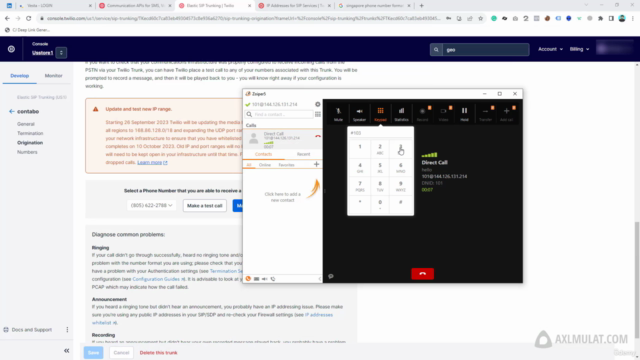This screenshot has height=360, width=640.
Task: Click the Find a contact search field
Action: coord(280,114)
